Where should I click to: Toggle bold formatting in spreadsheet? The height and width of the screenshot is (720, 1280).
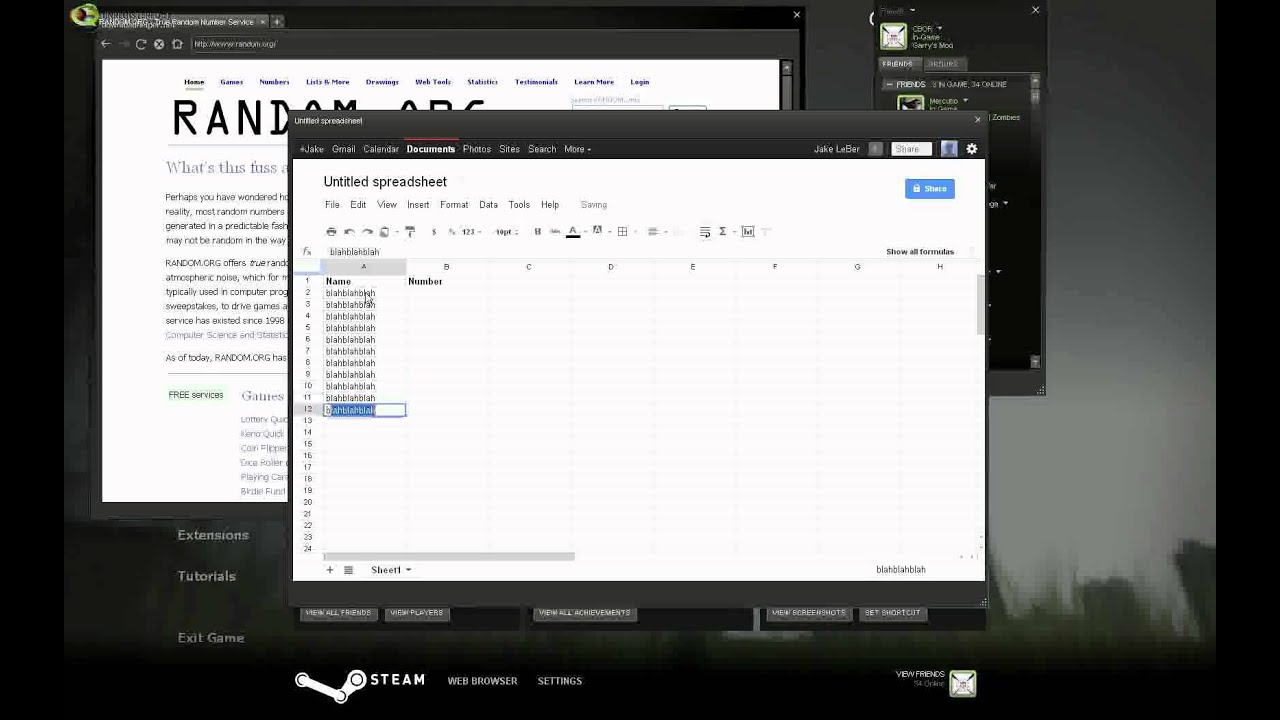pos(537,232)
